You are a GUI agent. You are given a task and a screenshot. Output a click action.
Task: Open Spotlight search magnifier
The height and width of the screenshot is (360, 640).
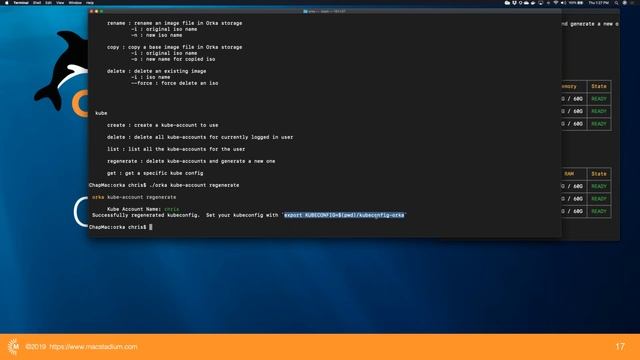coord(616,2)
